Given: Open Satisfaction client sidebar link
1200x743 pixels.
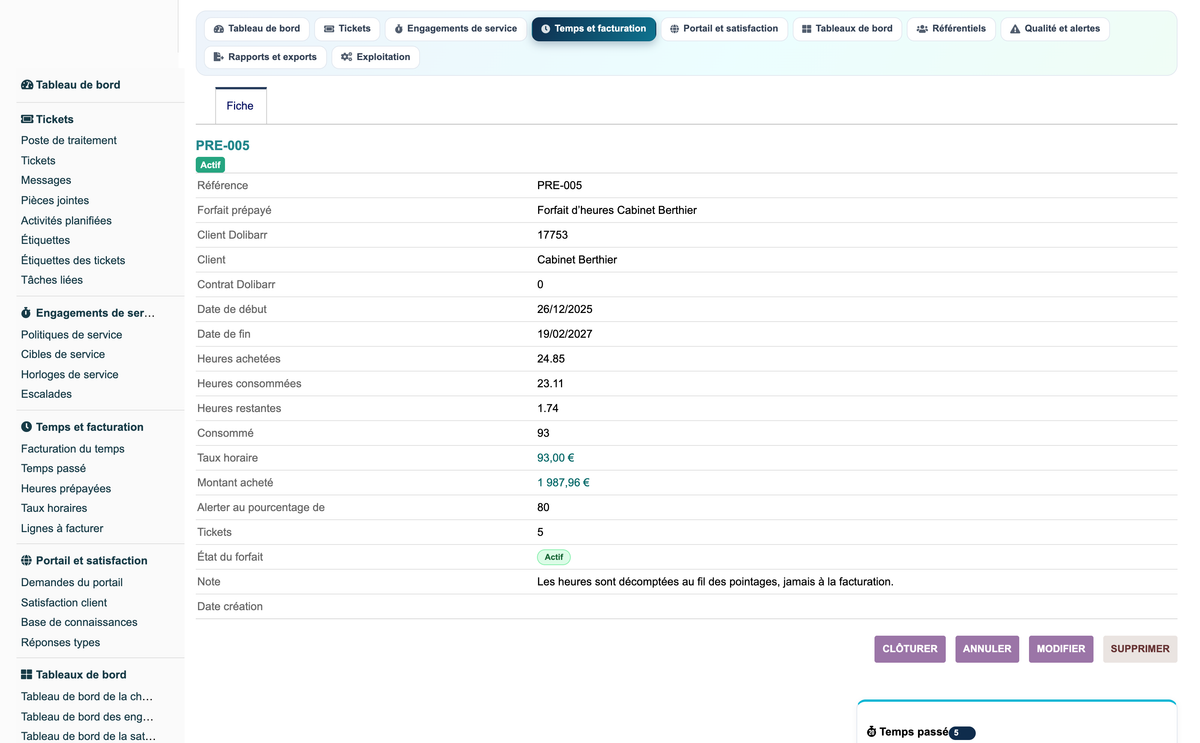Looking at the screenshot, I should coord(64,603).
